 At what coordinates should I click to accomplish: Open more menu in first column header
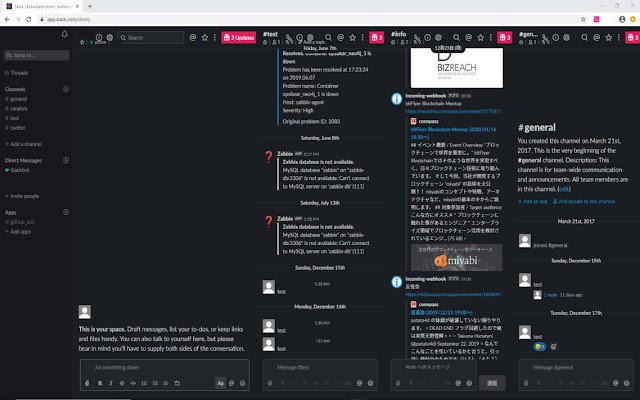[x=215, y=38]
